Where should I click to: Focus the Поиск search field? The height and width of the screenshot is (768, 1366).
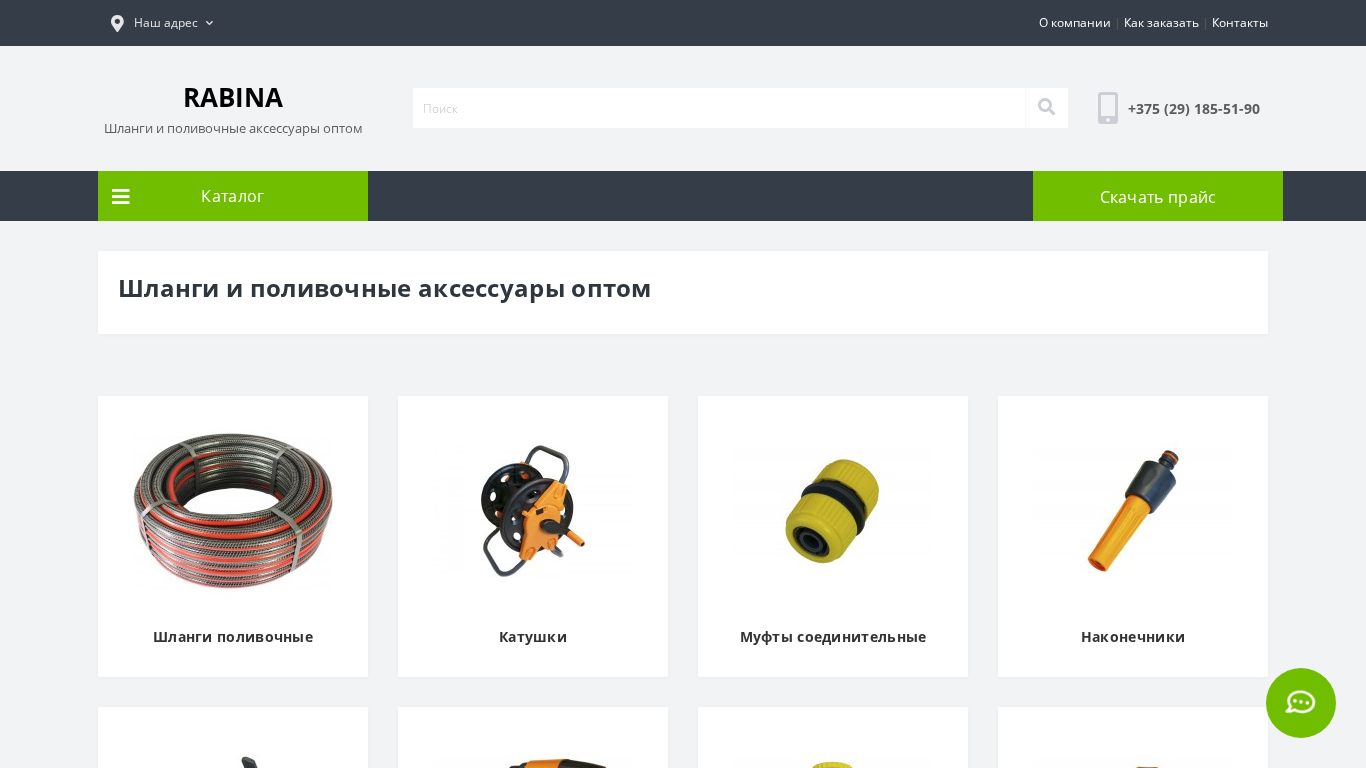tap(719, 108)
